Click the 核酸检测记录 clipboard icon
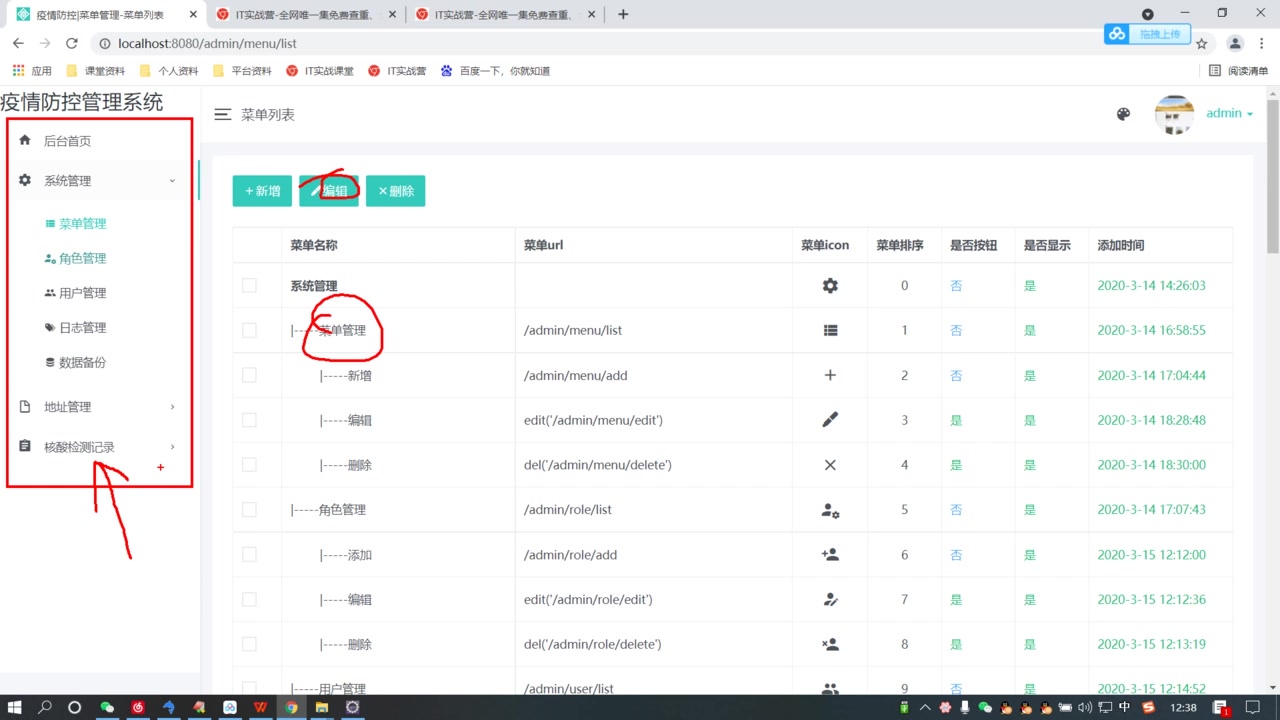The width and height of the screenshot is (1280, 720). 25,447
